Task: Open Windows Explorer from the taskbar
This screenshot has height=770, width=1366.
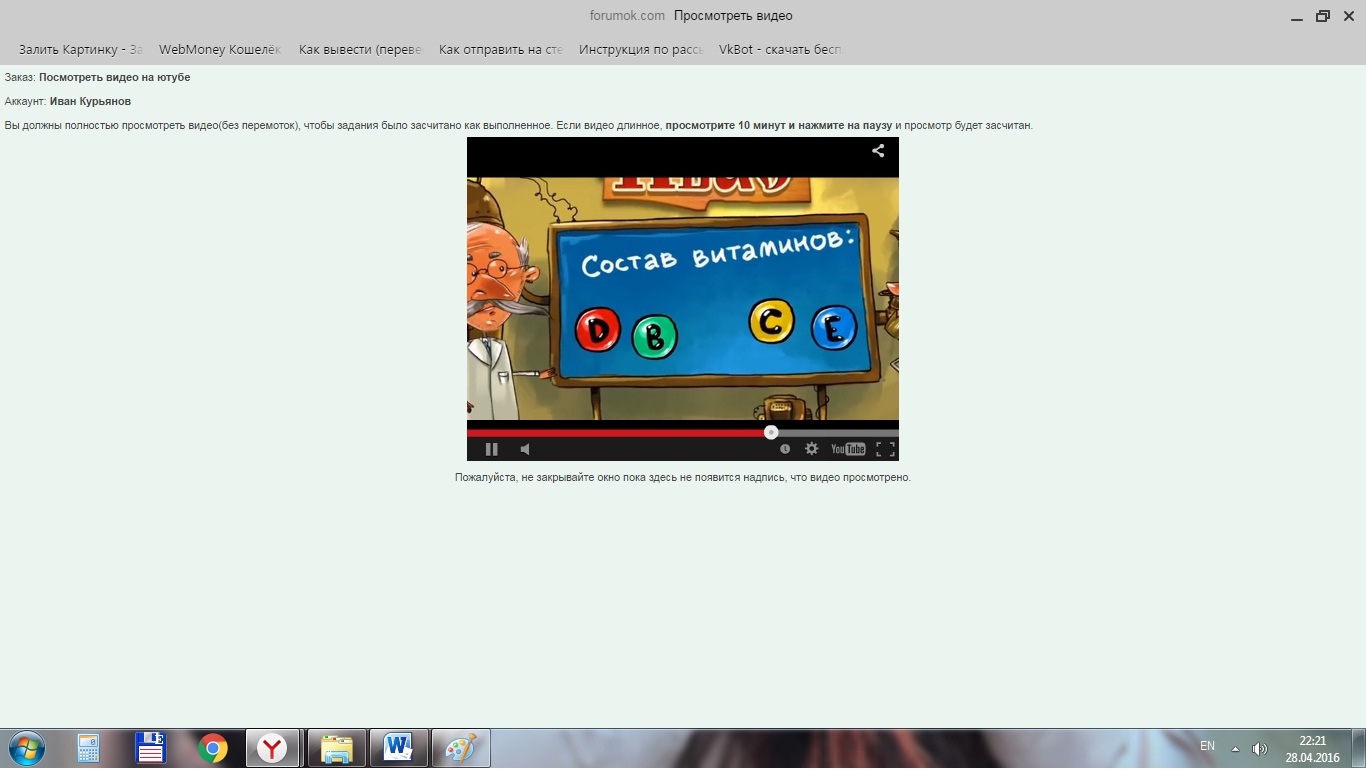Action: coord(337,748)
